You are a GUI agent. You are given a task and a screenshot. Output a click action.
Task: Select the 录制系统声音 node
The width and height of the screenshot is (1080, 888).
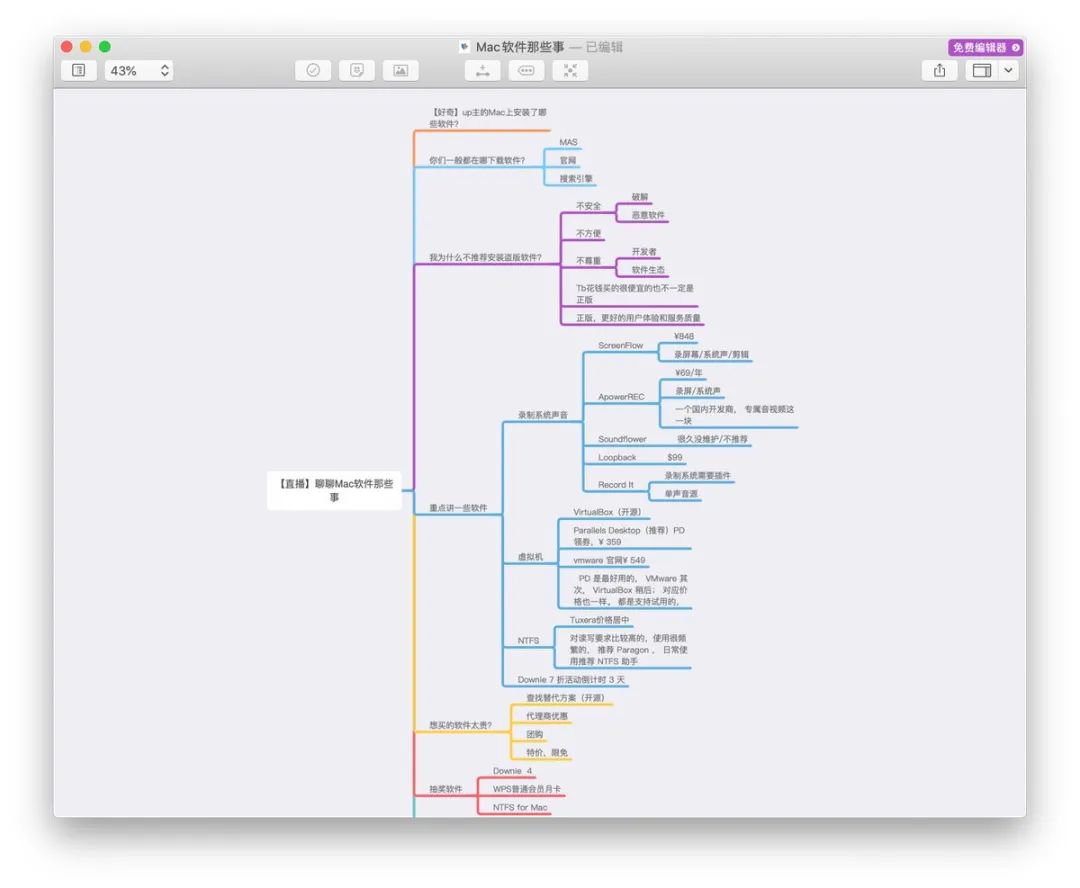543,415
